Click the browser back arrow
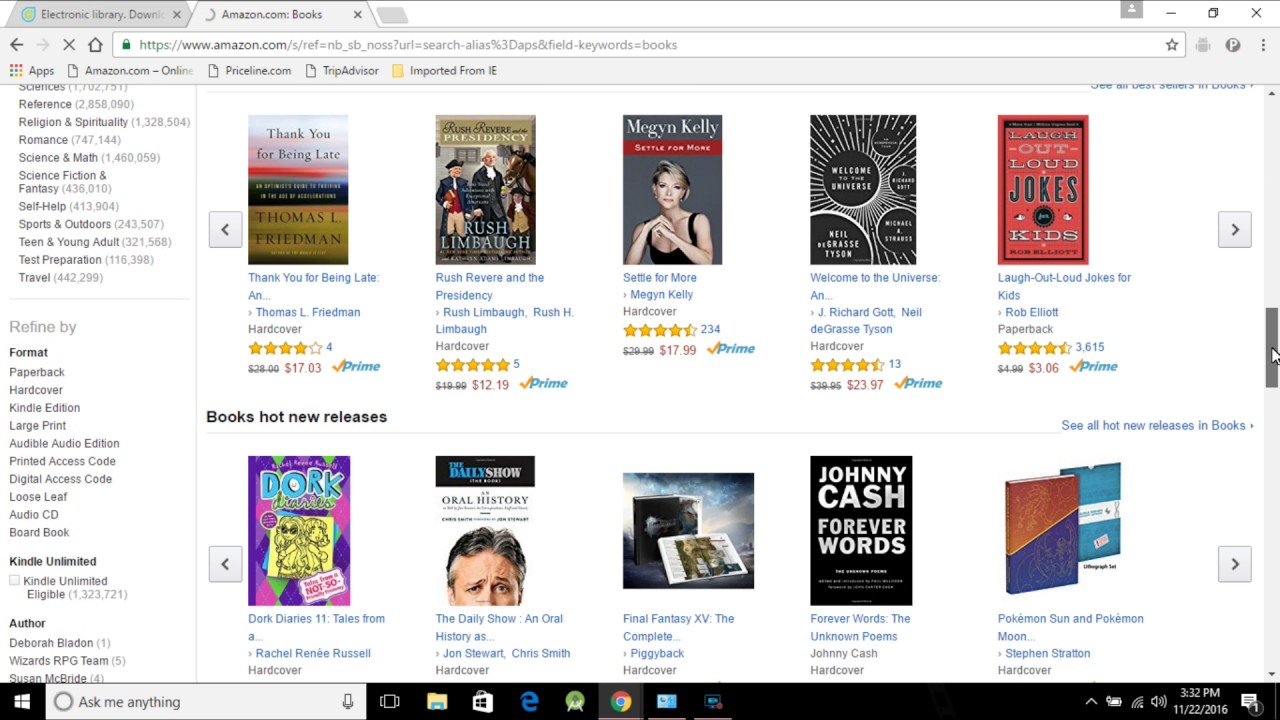The width and height of the screenshot is (1280, 720). coord(16,45)
